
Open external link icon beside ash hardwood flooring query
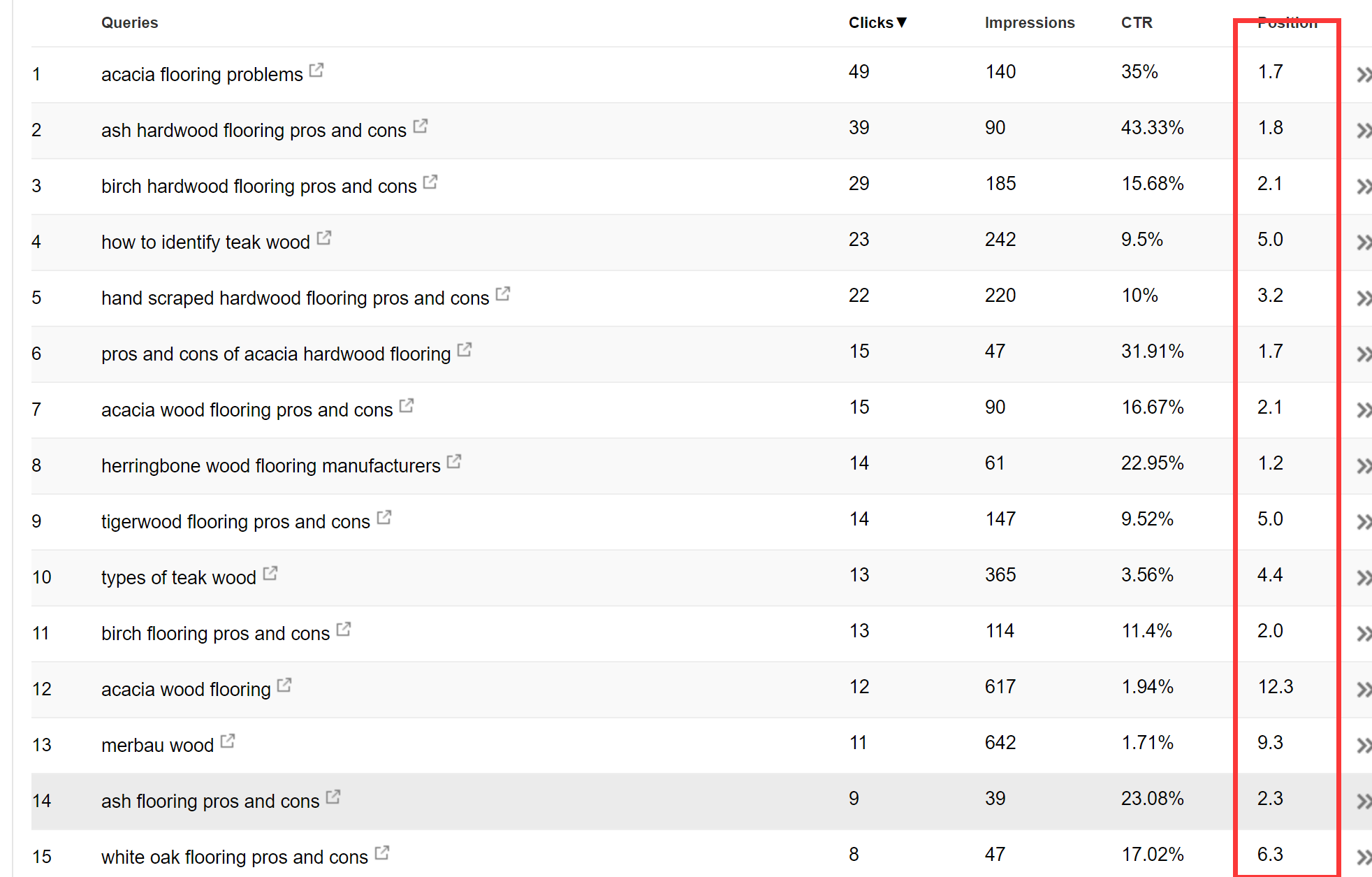pos(420,126)
